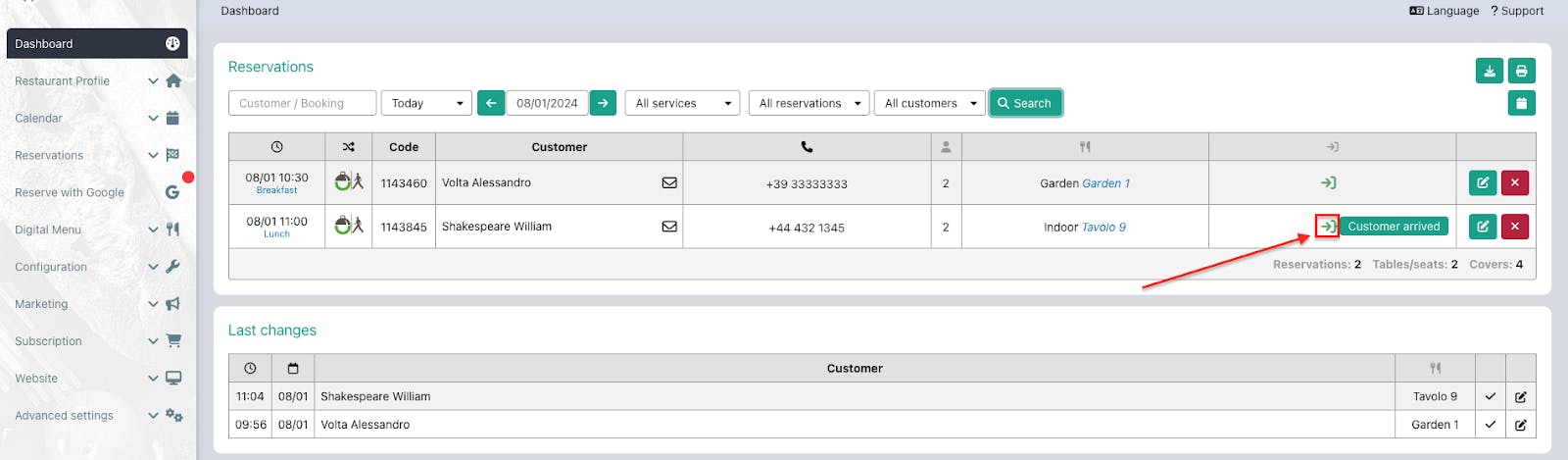Open the Tavolo 9 table link
Viewport: 1568px width, 460px height.
coord(1103,228)
